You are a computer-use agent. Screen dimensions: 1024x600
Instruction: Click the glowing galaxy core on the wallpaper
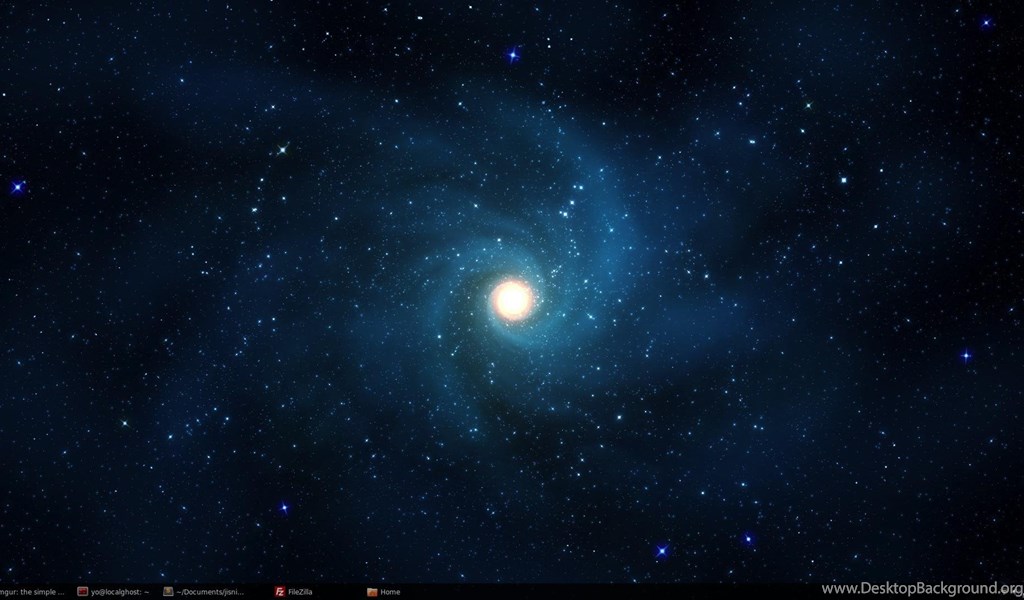click(512, 300)
